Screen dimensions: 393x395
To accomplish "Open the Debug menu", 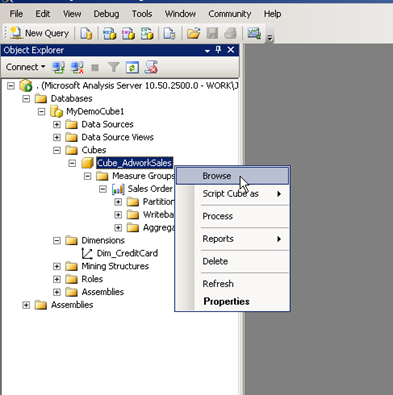I will 106,14.
